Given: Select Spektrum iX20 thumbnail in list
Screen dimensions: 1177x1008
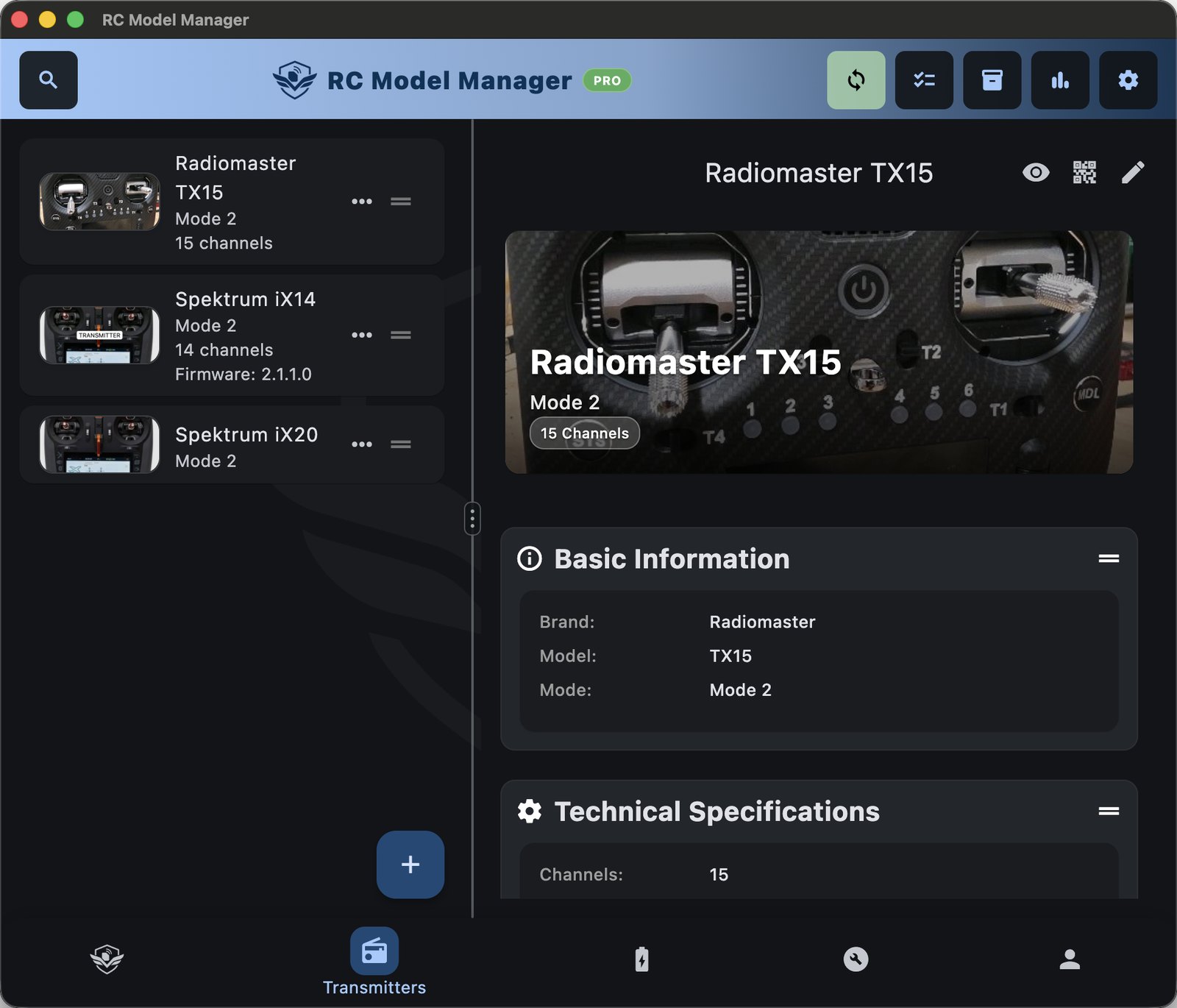Looking at the screenshot, I should pos(99,444).
